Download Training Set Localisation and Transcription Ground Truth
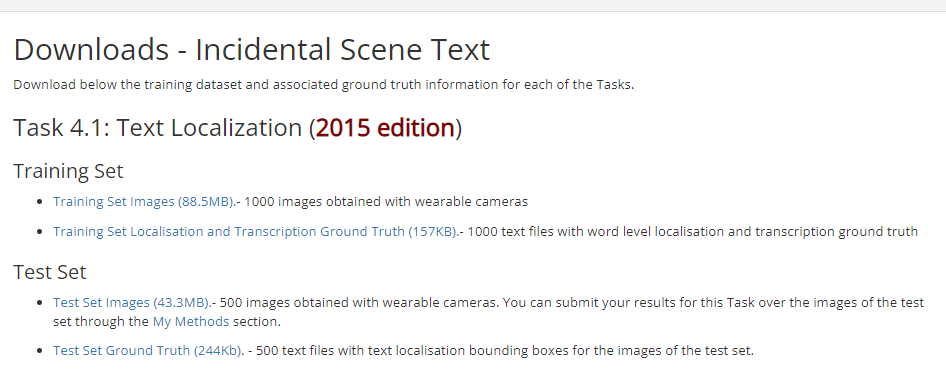The height and width of the screenshot is (375, 946). click(255, 232)
